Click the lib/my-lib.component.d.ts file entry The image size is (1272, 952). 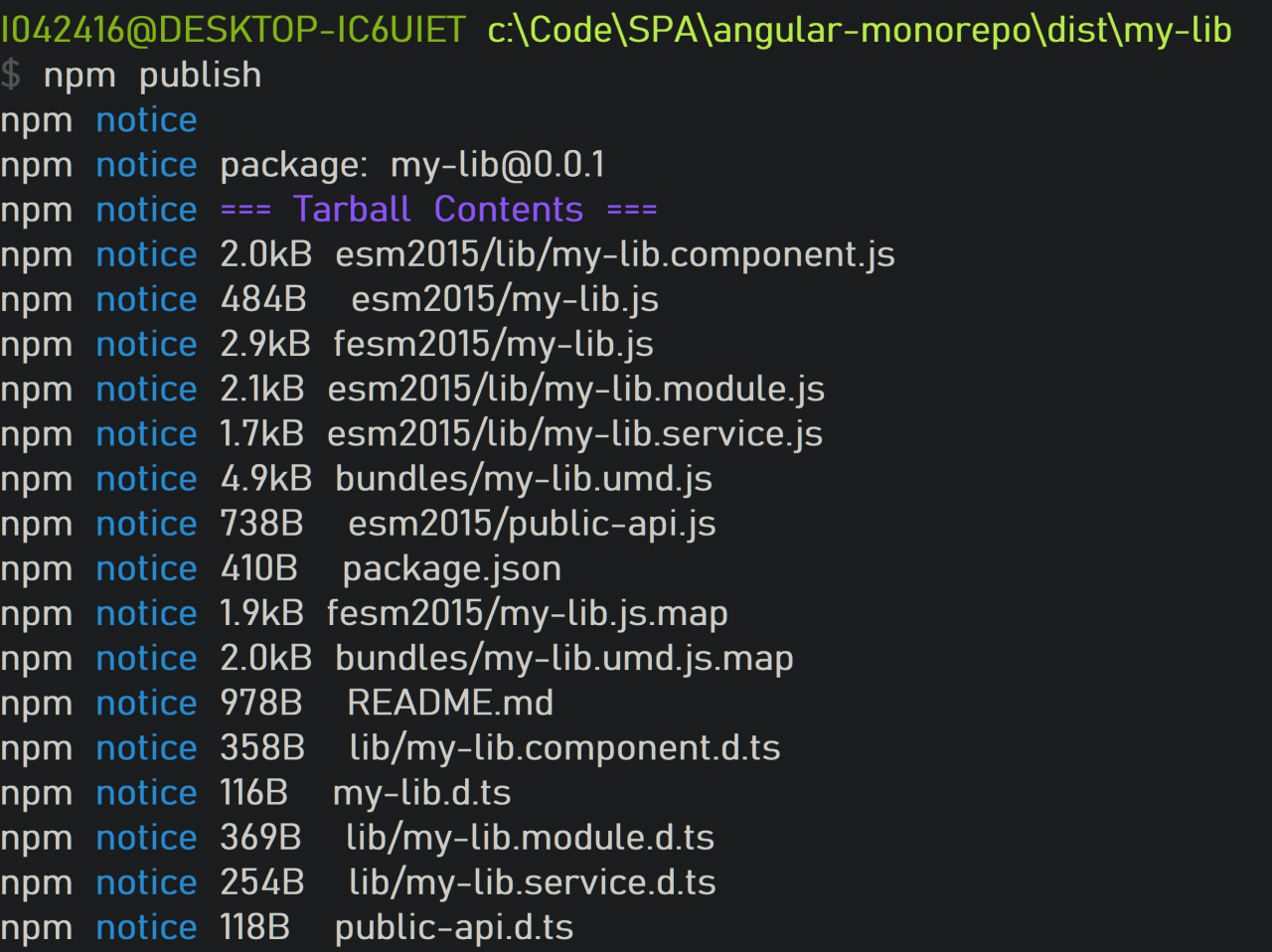[x=564, y=748]
